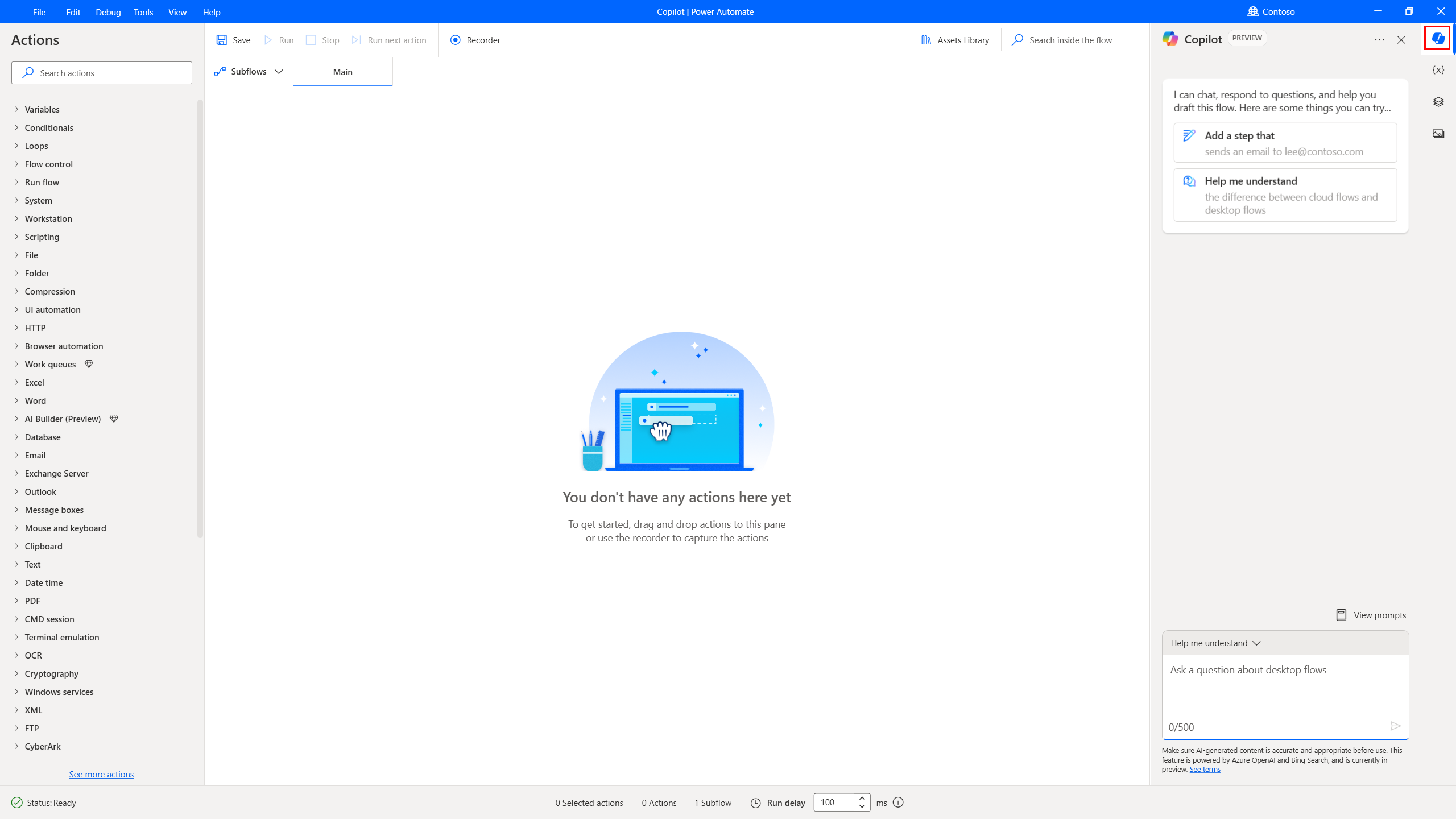Click See more actions link

101,774
